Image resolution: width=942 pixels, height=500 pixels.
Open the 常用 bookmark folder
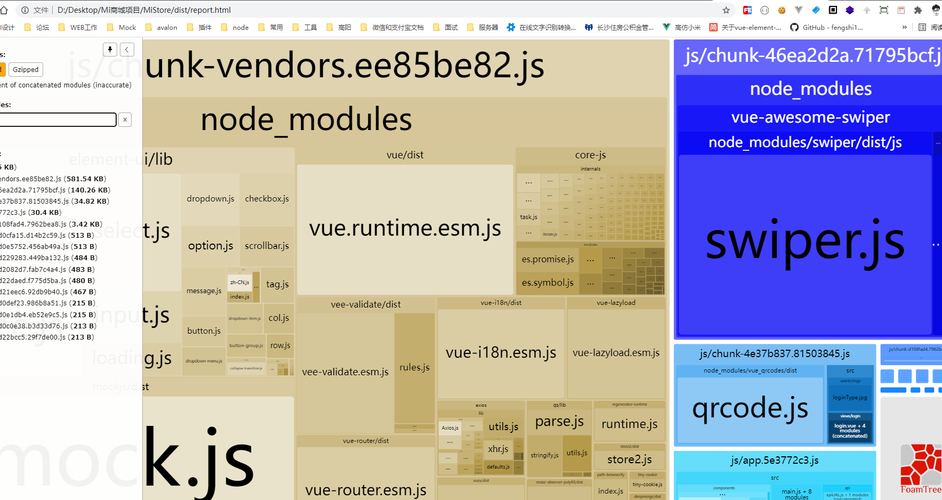270,27
